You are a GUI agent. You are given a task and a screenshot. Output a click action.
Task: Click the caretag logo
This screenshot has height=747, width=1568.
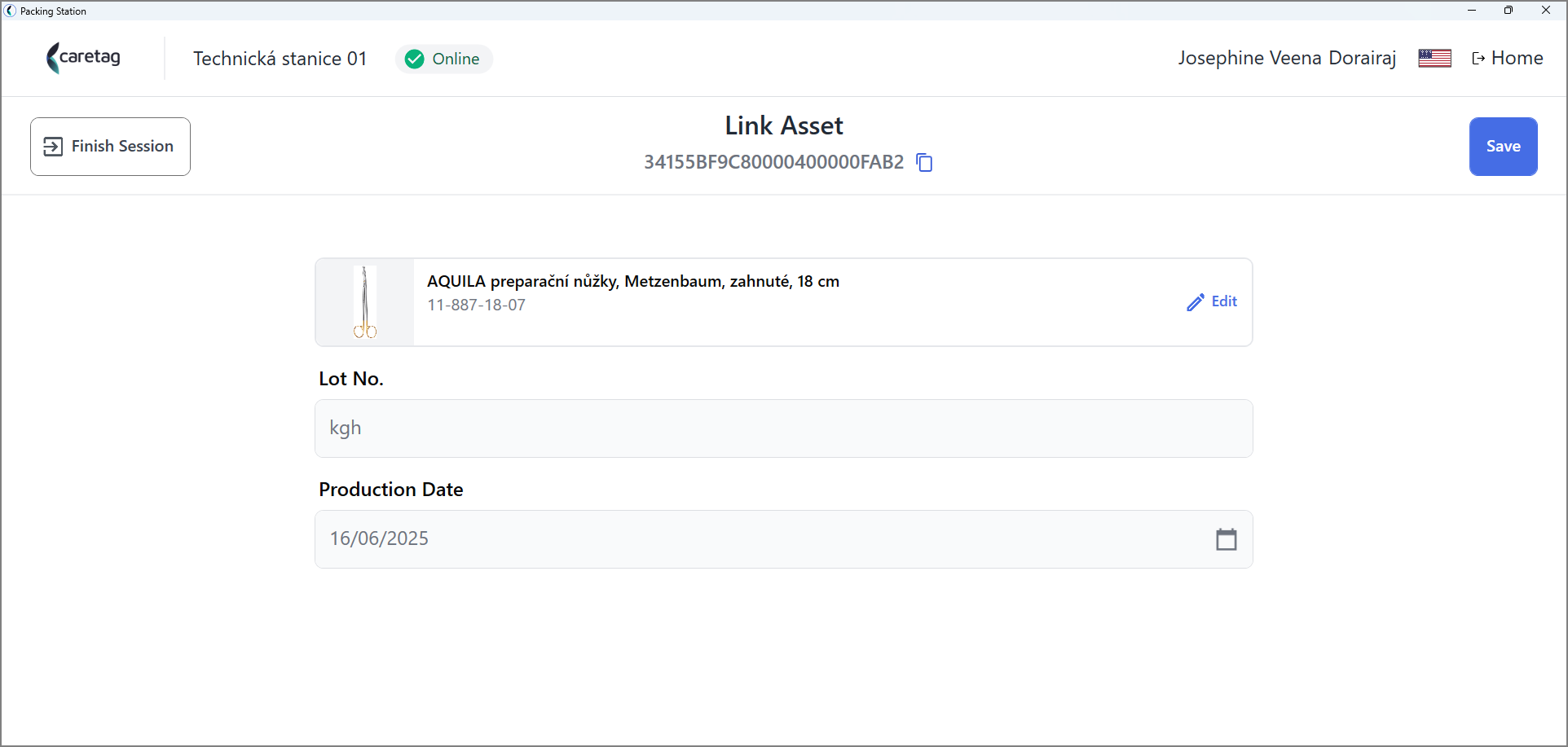coord(84,58)
